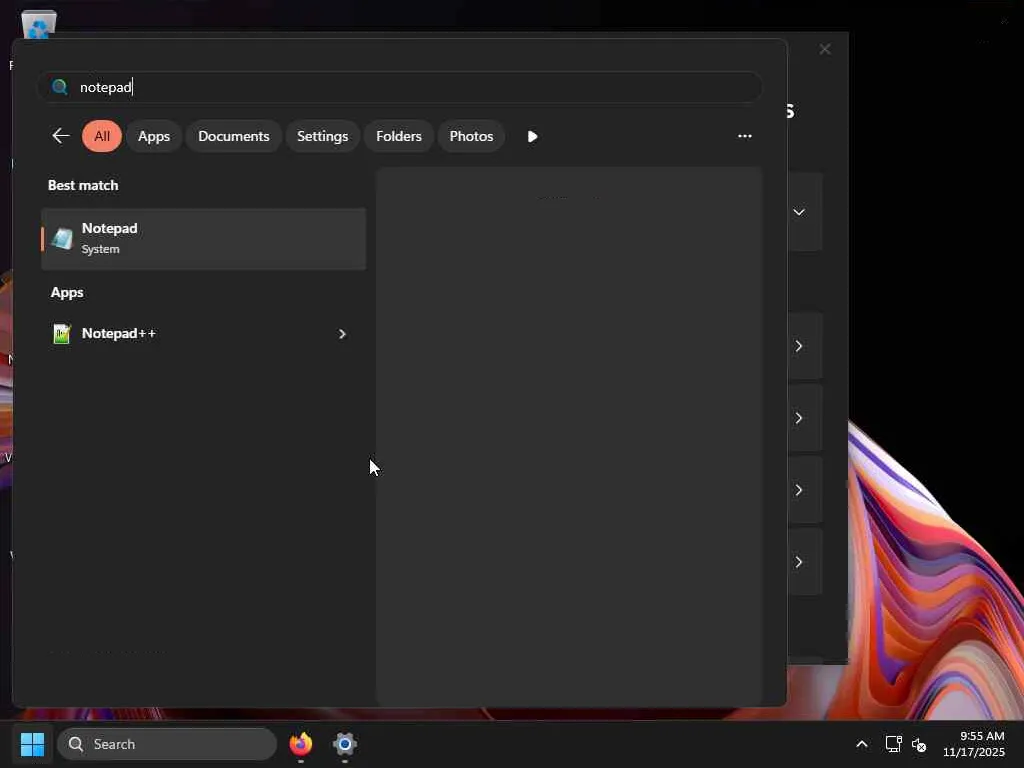The width and height of the screenshot is (1024, 768).
Task: Expand the top dropdown chevron in background window
Action: pyautogui.click(x=799, y=212)
